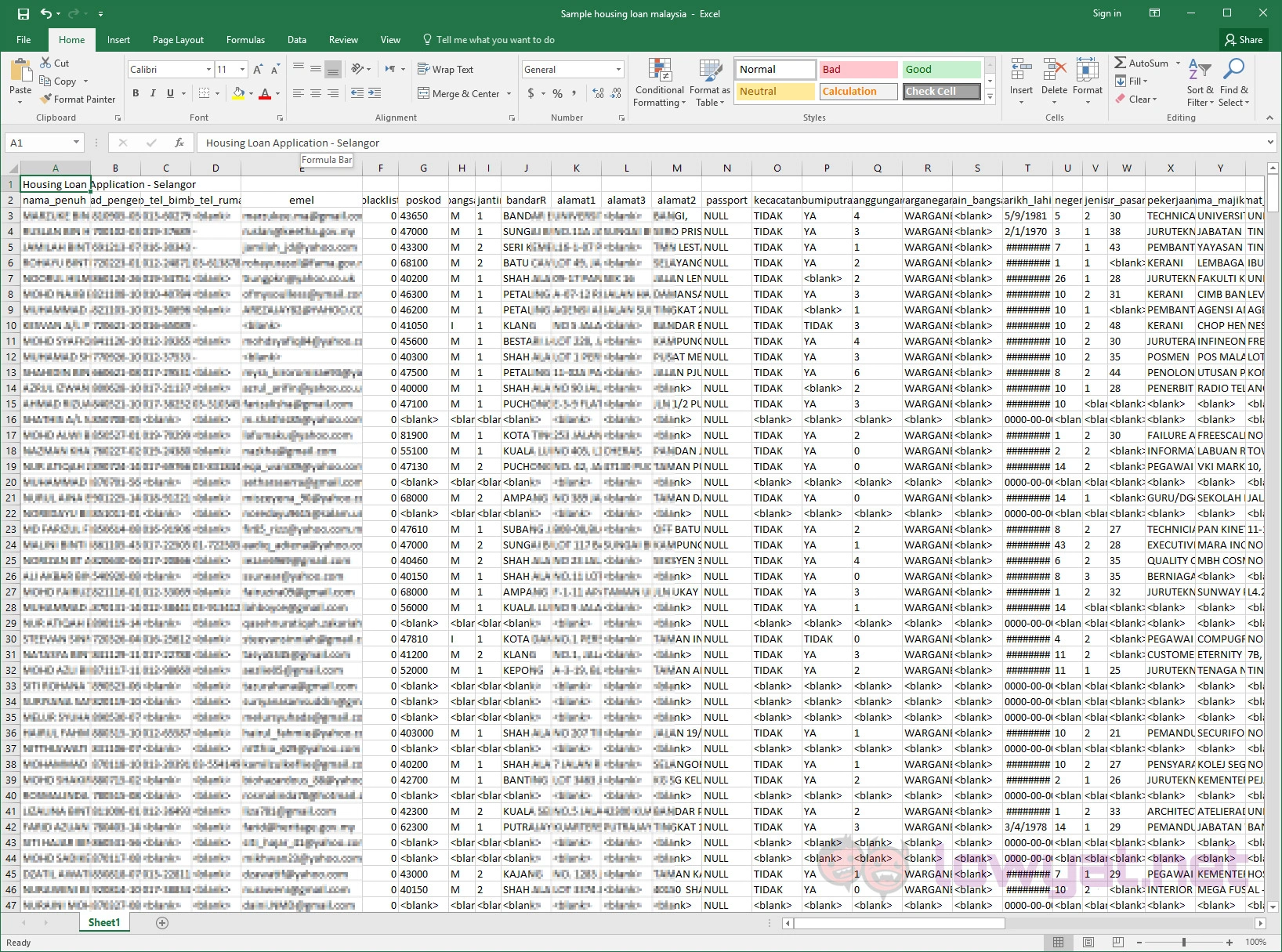
Task: Switch to the Formulas tab
Action: point(245,40)
